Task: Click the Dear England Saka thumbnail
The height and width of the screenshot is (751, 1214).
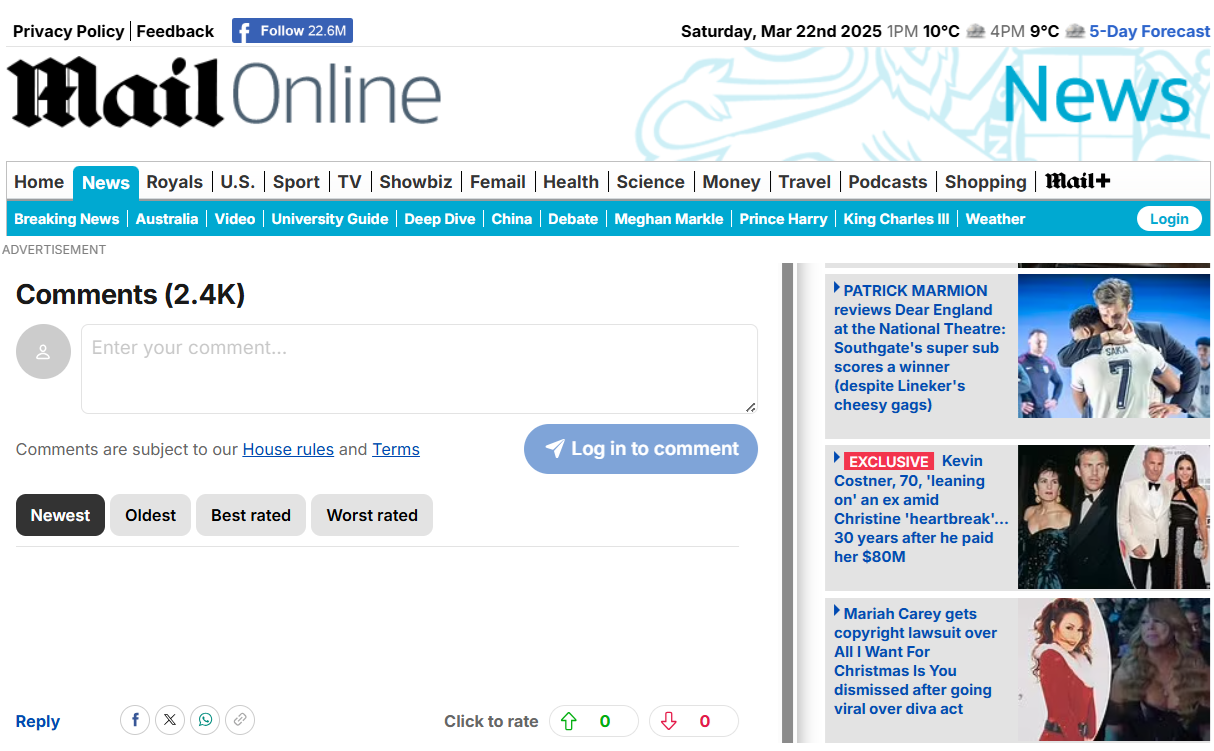Action: (1114, 346)
